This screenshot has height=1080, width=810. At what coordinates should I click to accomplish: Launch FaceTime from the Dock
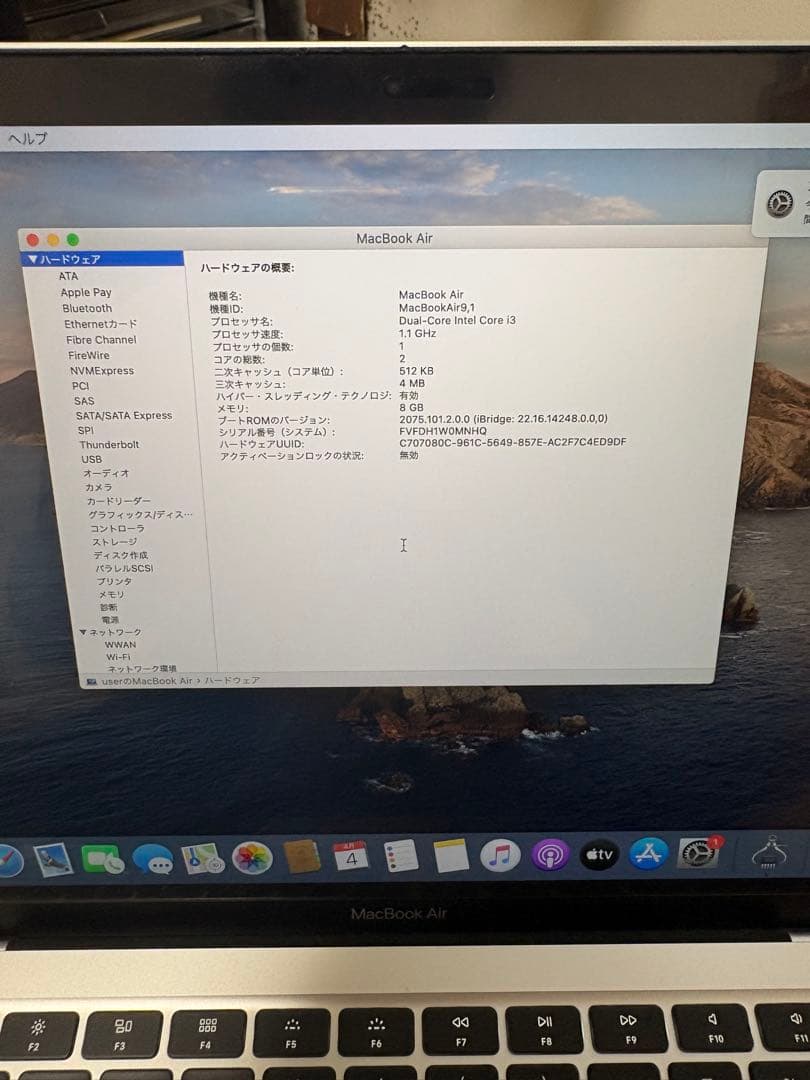tap(103, 859)
